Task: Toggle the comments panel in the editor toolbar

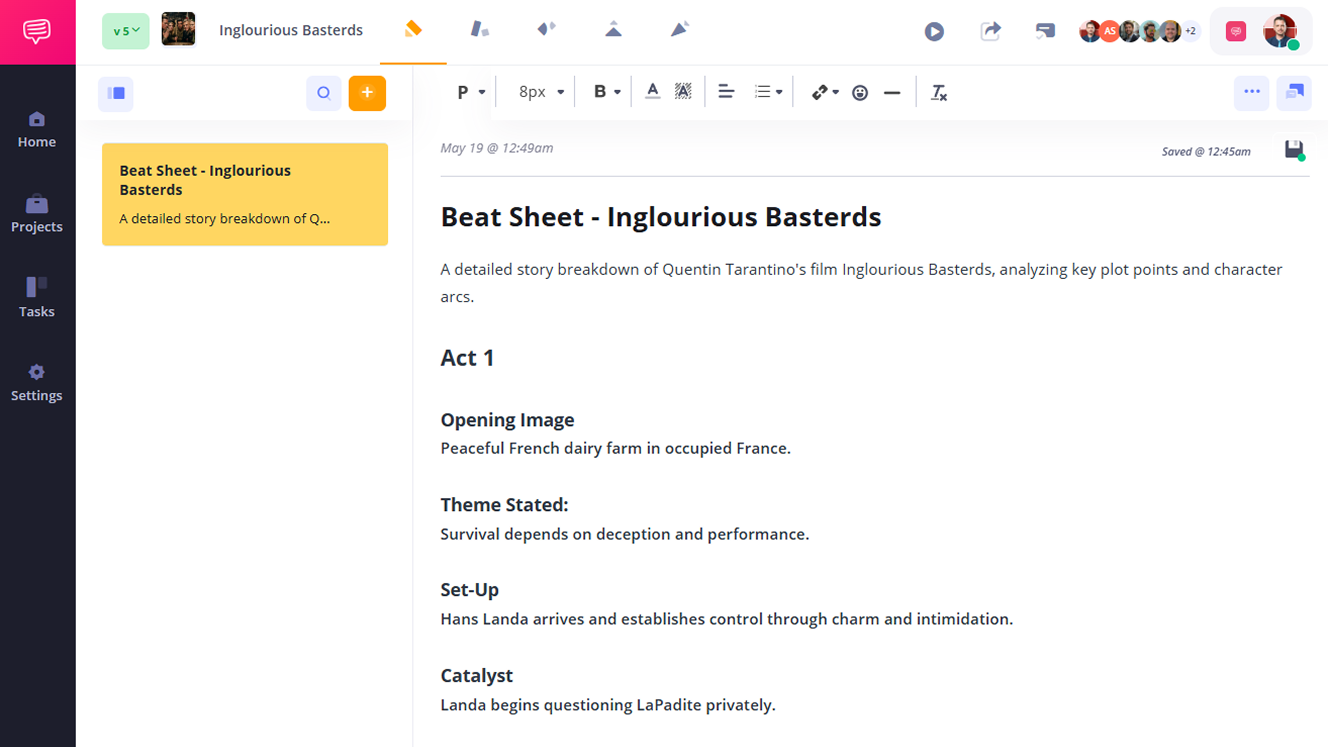Action: pyautogui.click(x=1294, y=92)
